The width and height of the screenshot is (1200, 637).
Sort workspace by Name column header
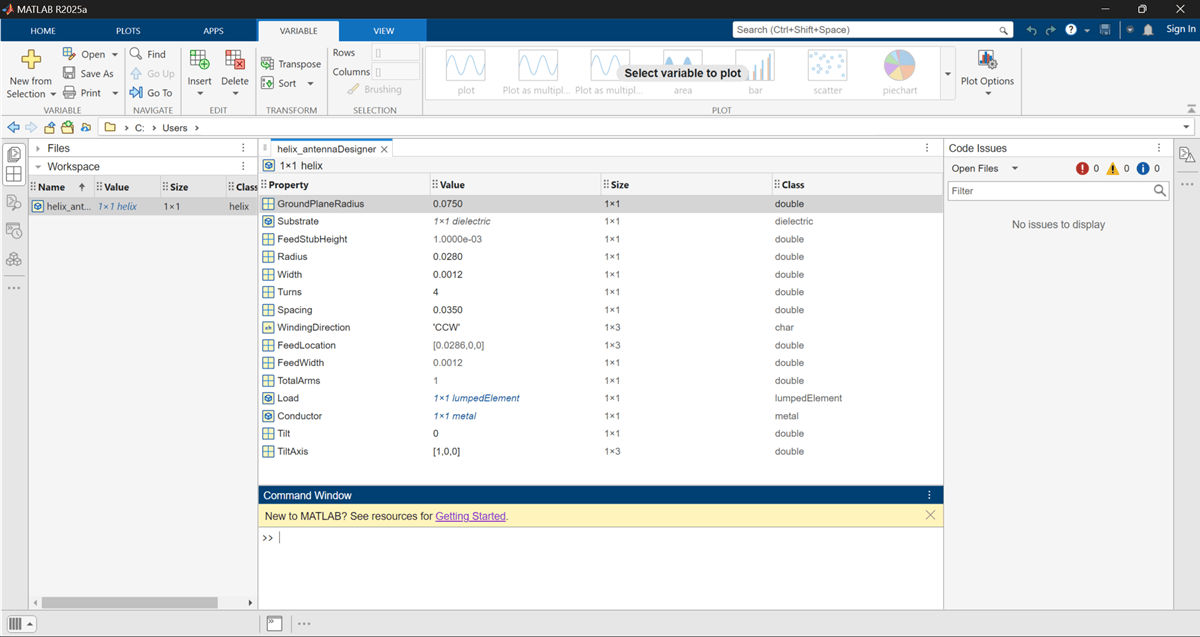[x=60, y=187]
